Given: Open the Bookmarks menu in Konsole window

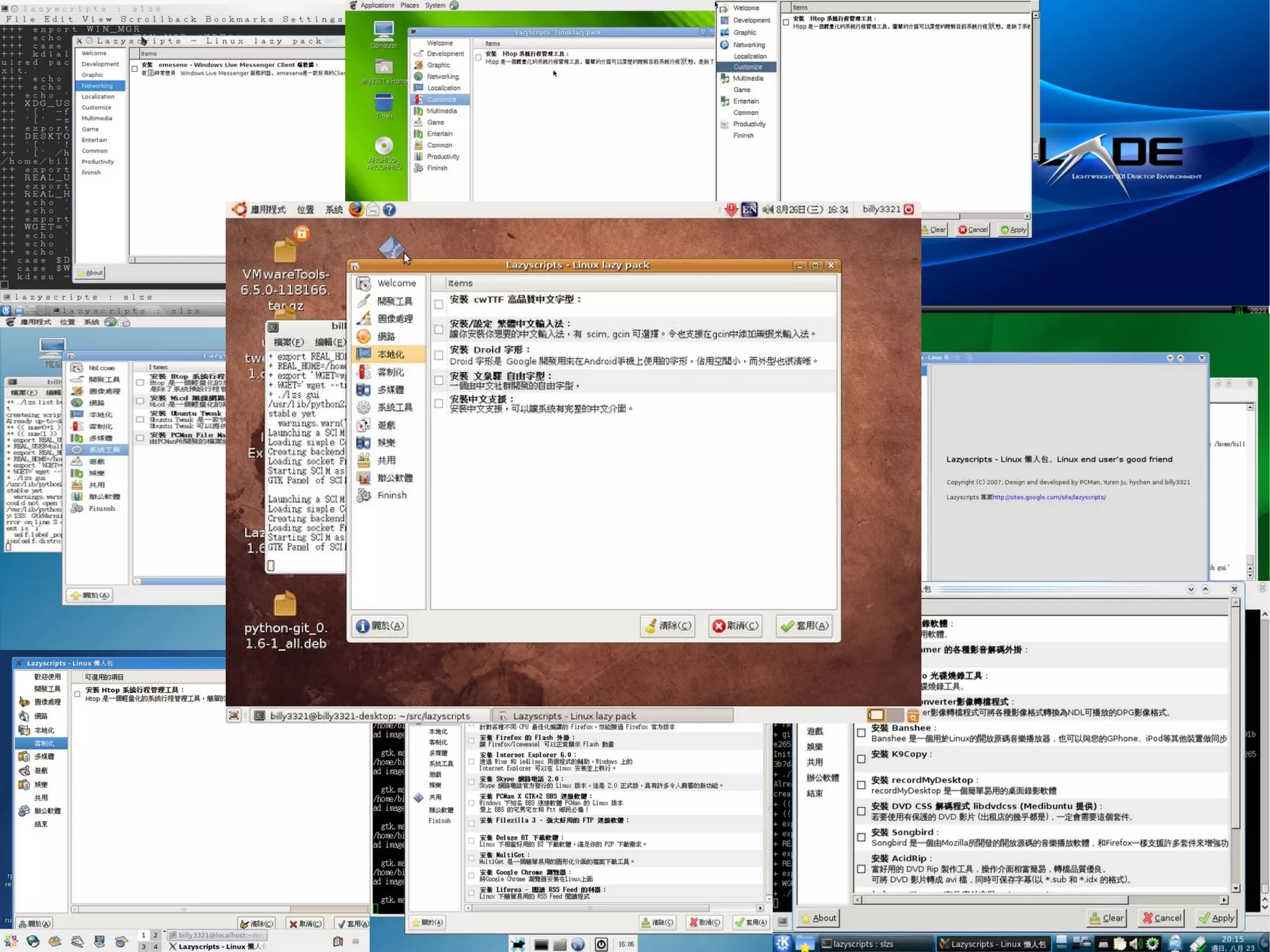Looking at the screenshot, I should 239,19.
